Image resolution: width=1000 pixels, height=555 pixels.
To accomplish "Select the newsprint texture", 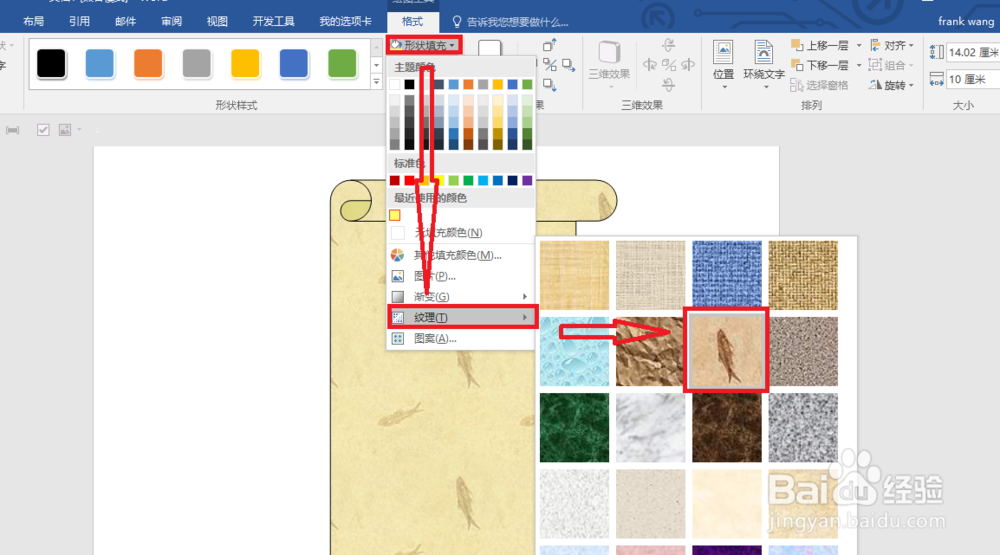I will (574, 504).
